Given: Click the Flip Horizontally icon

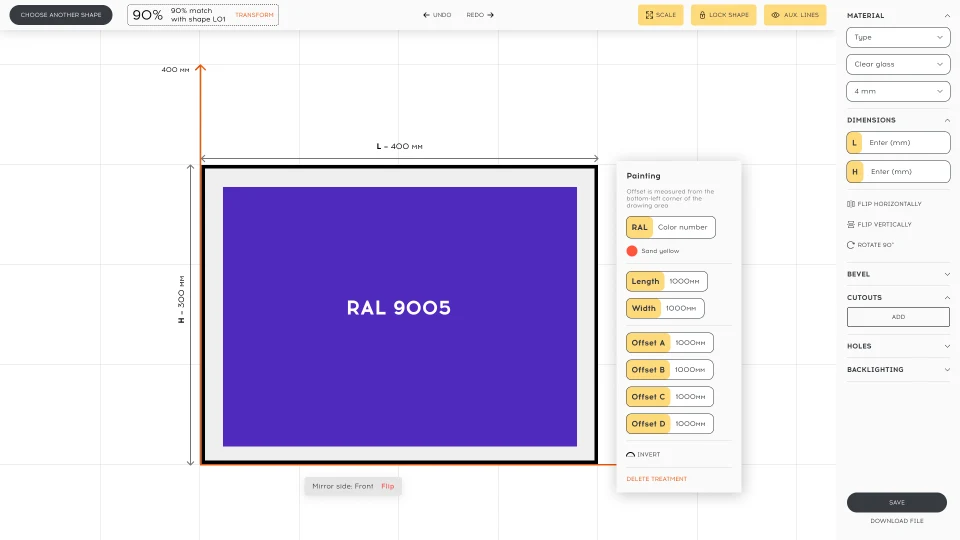Looking at the screenshot, I should [x=850, y=204].
